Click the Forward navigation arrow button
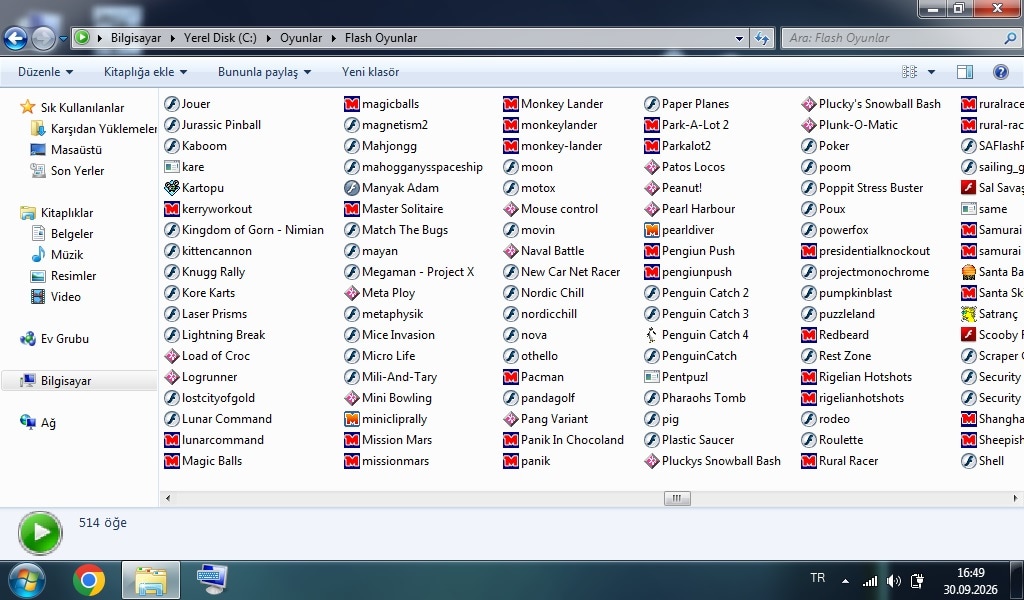Screen dimensions: 1024x600 pos(44,39)
